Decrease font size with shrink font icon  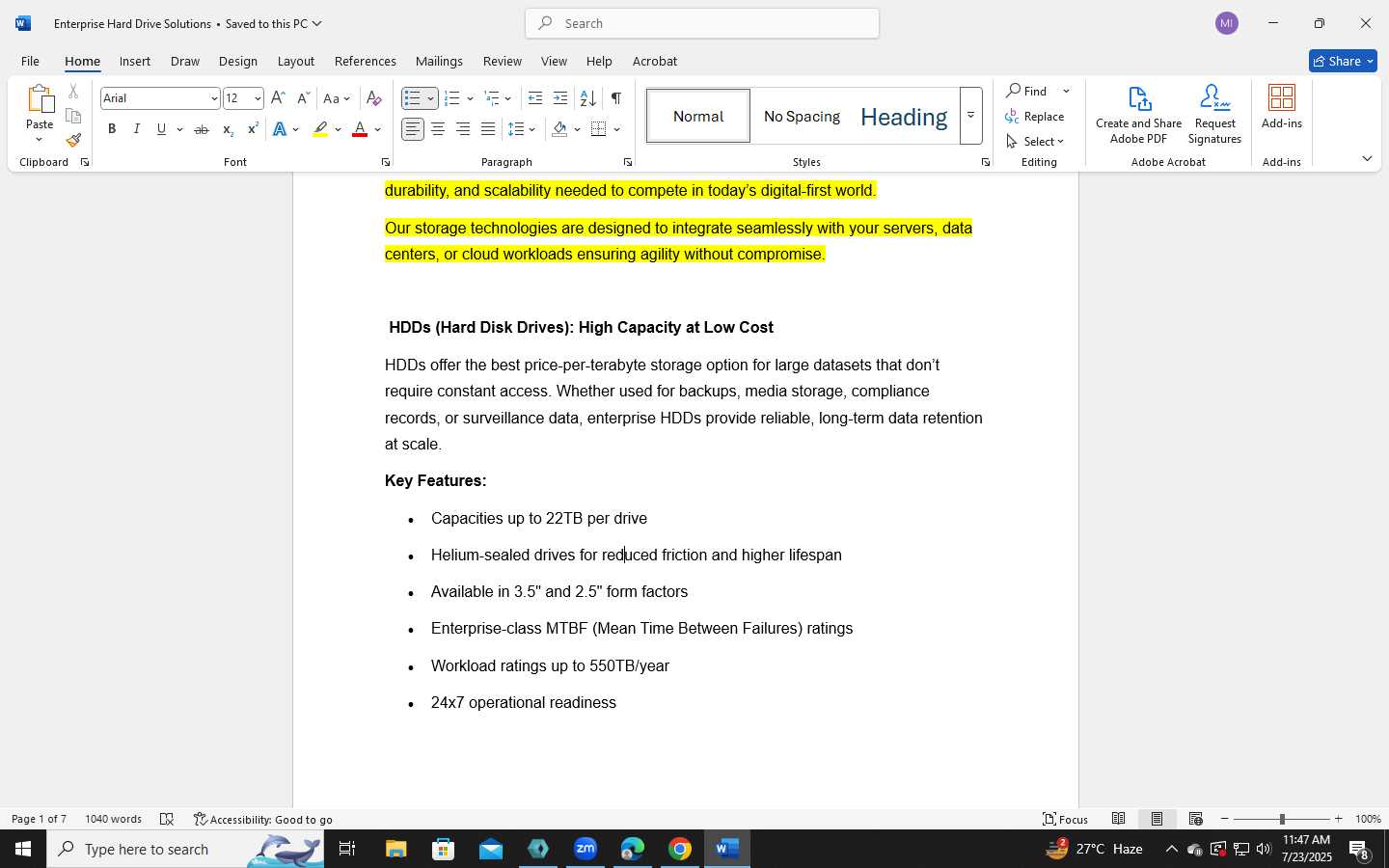pyautogui.click(x=303, y=98)
